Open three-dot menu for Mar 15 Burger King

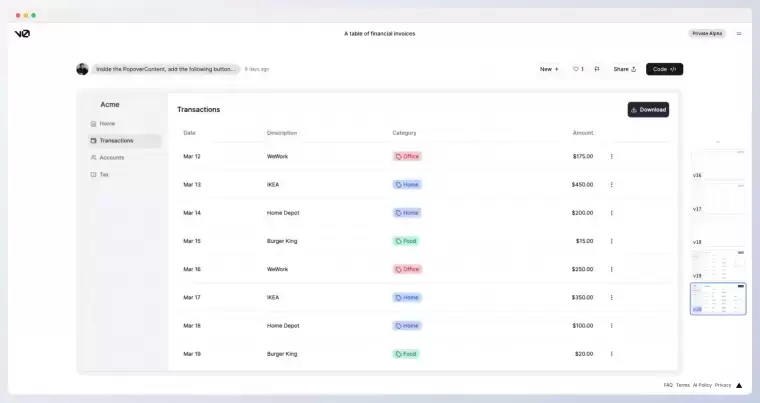click(612, 241)
